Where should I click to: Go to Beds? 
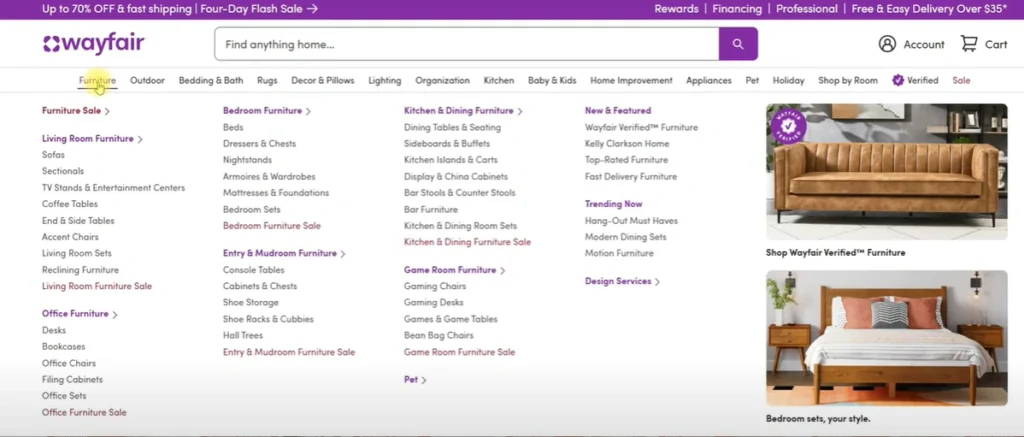click(233, 127)
